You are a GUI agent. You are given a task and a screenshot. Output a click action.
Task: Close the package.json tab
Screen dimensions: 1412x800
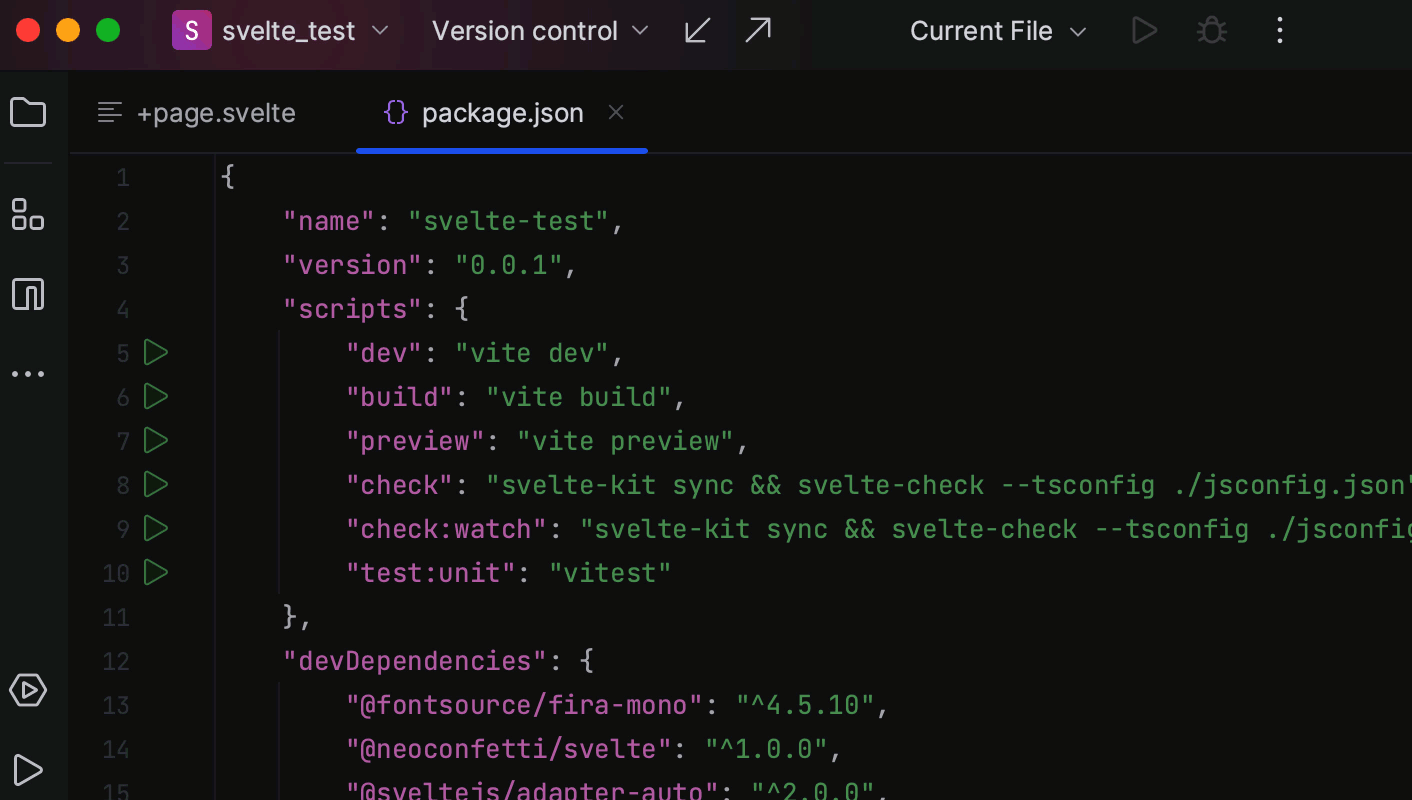[x=616, y=113]
